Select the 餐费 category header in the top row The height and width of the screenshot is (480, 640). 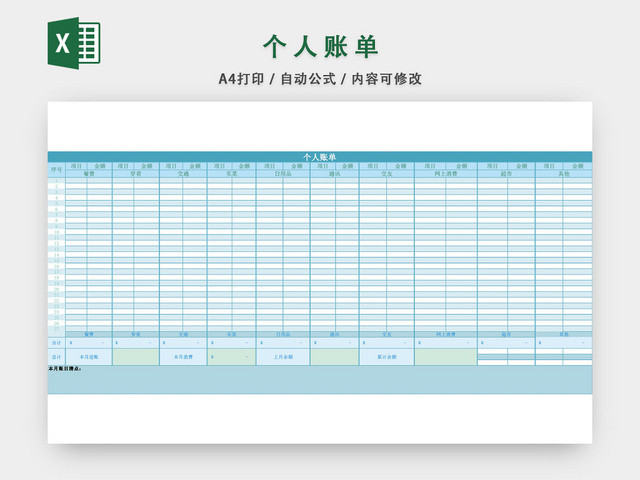tap(89, 173)
